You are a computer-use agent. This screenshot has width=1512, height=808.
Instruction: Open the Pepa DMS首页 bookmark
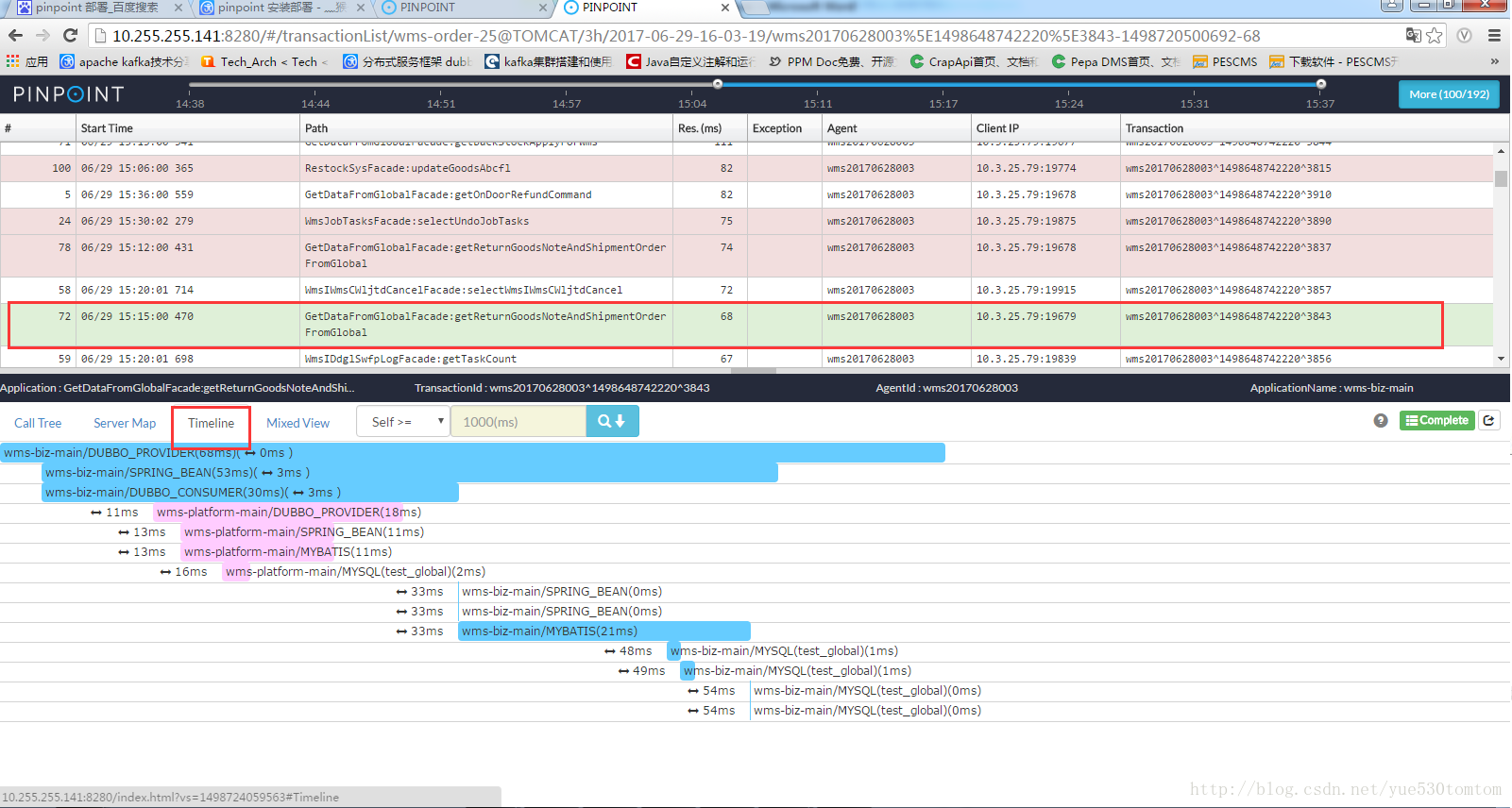coord(1115,61)
